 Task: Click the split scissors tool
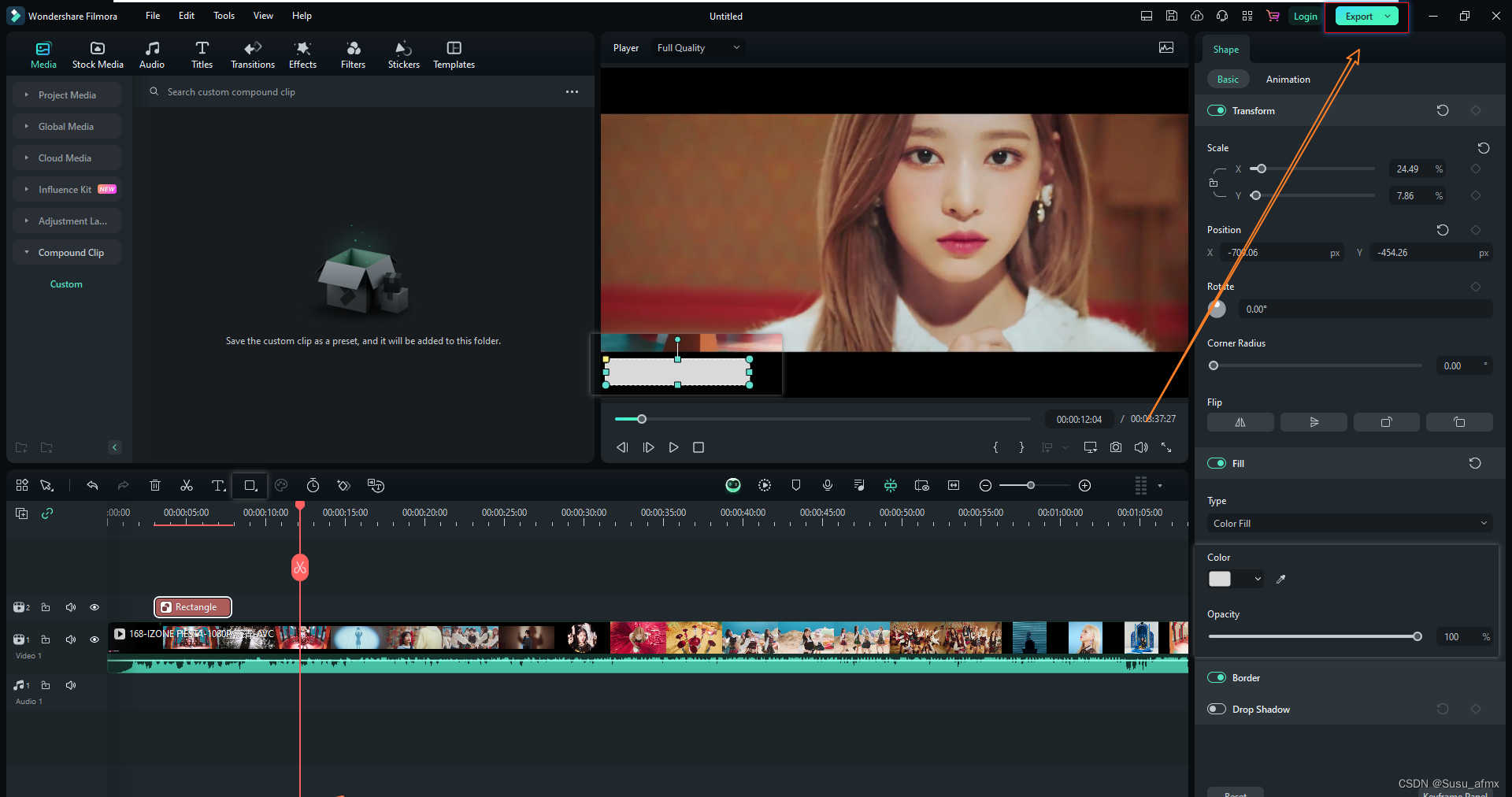187,486
